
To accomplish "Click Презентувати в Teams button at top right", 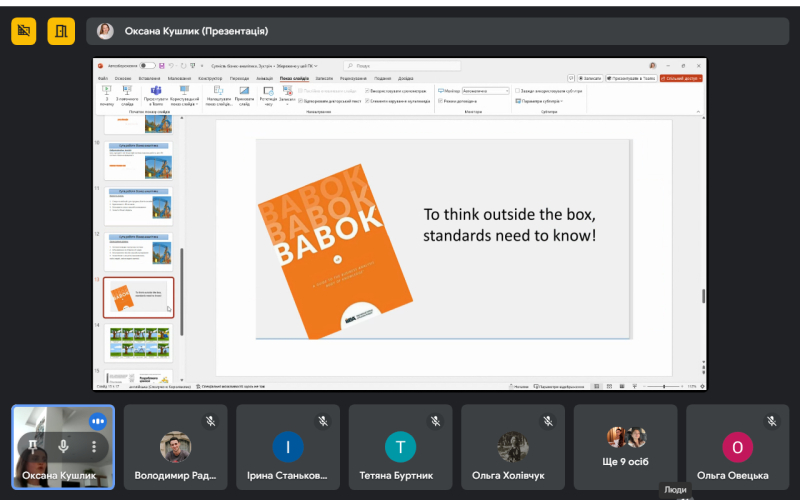I will coord(631,79).
